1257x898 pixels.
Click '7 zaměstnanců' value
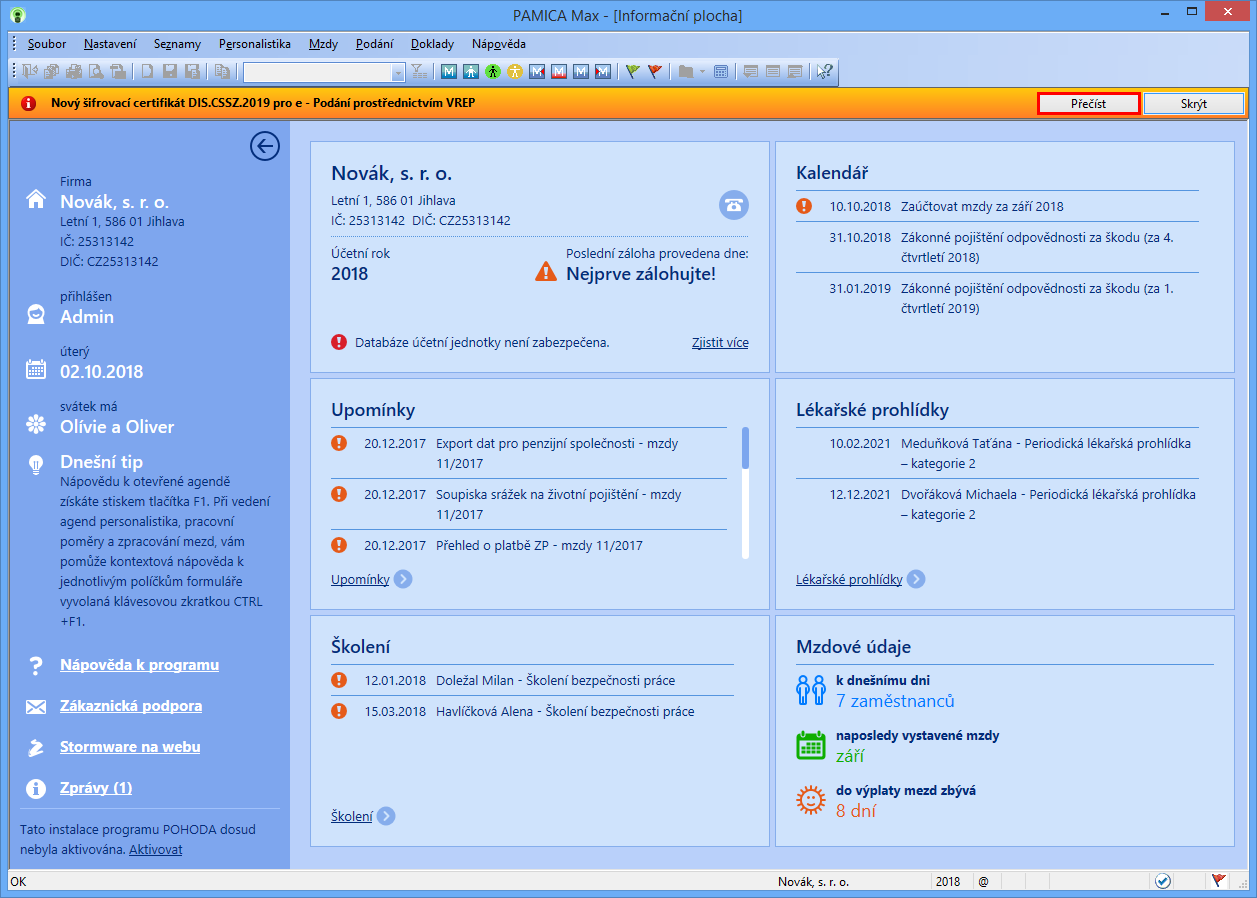pos(895,701)
